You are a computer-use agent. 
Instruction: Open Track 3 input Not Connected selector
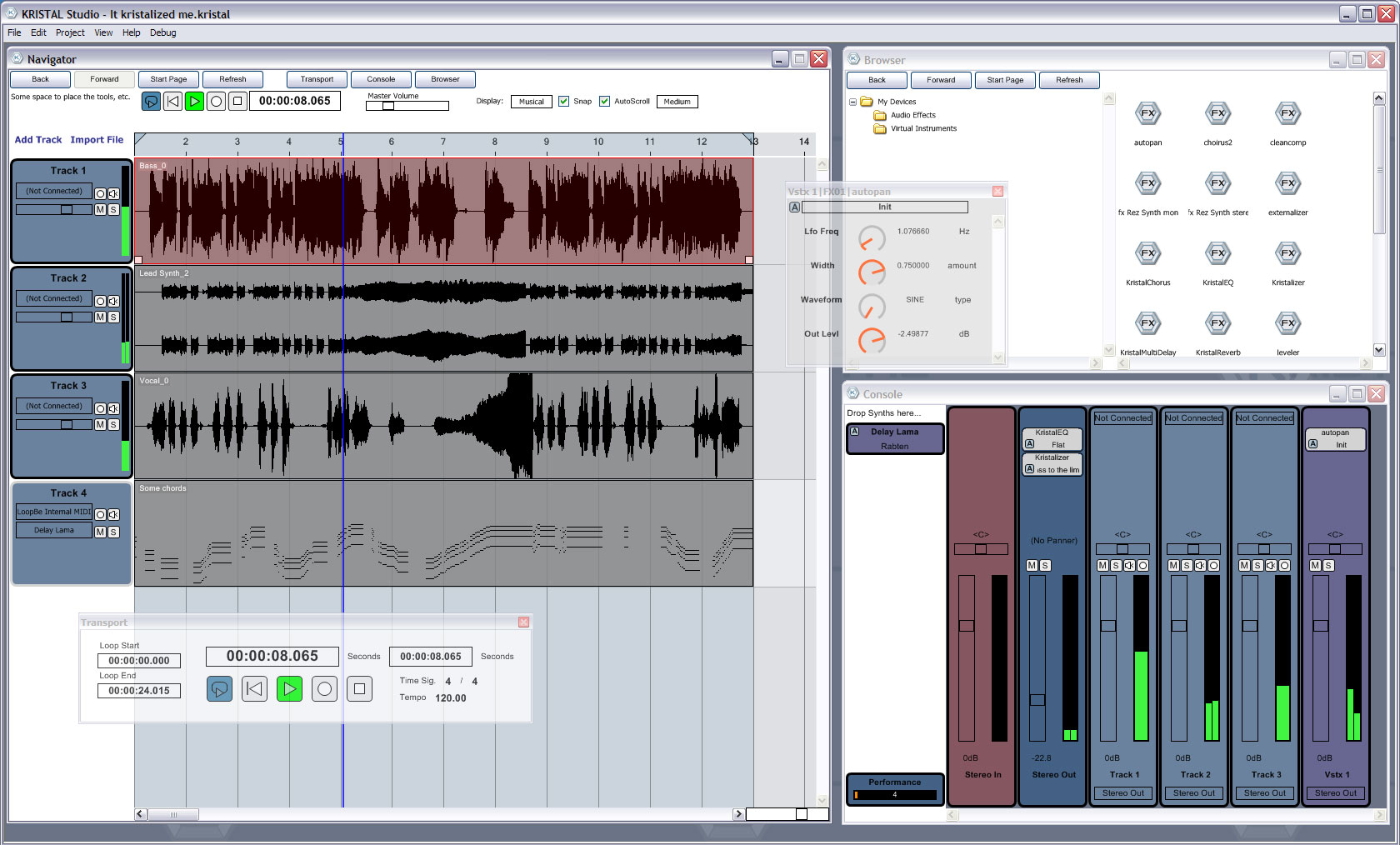tap(54, 406)
